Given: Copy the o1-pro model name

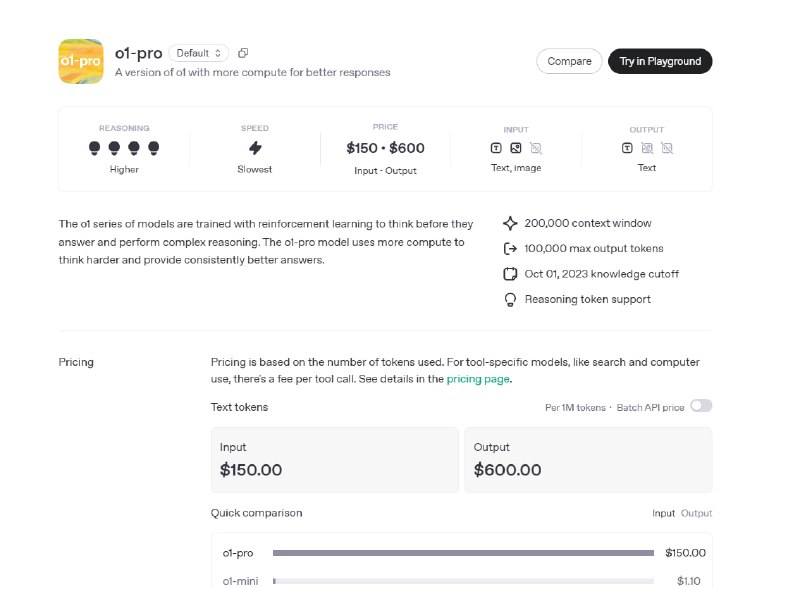Looking at the screenshot, I should coord(243,53).
